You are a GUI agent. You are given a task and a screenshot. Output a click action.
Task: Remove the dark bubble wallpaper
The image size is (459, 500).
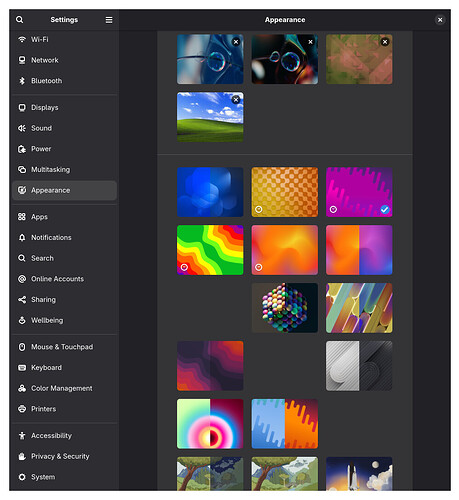(310, 42)
